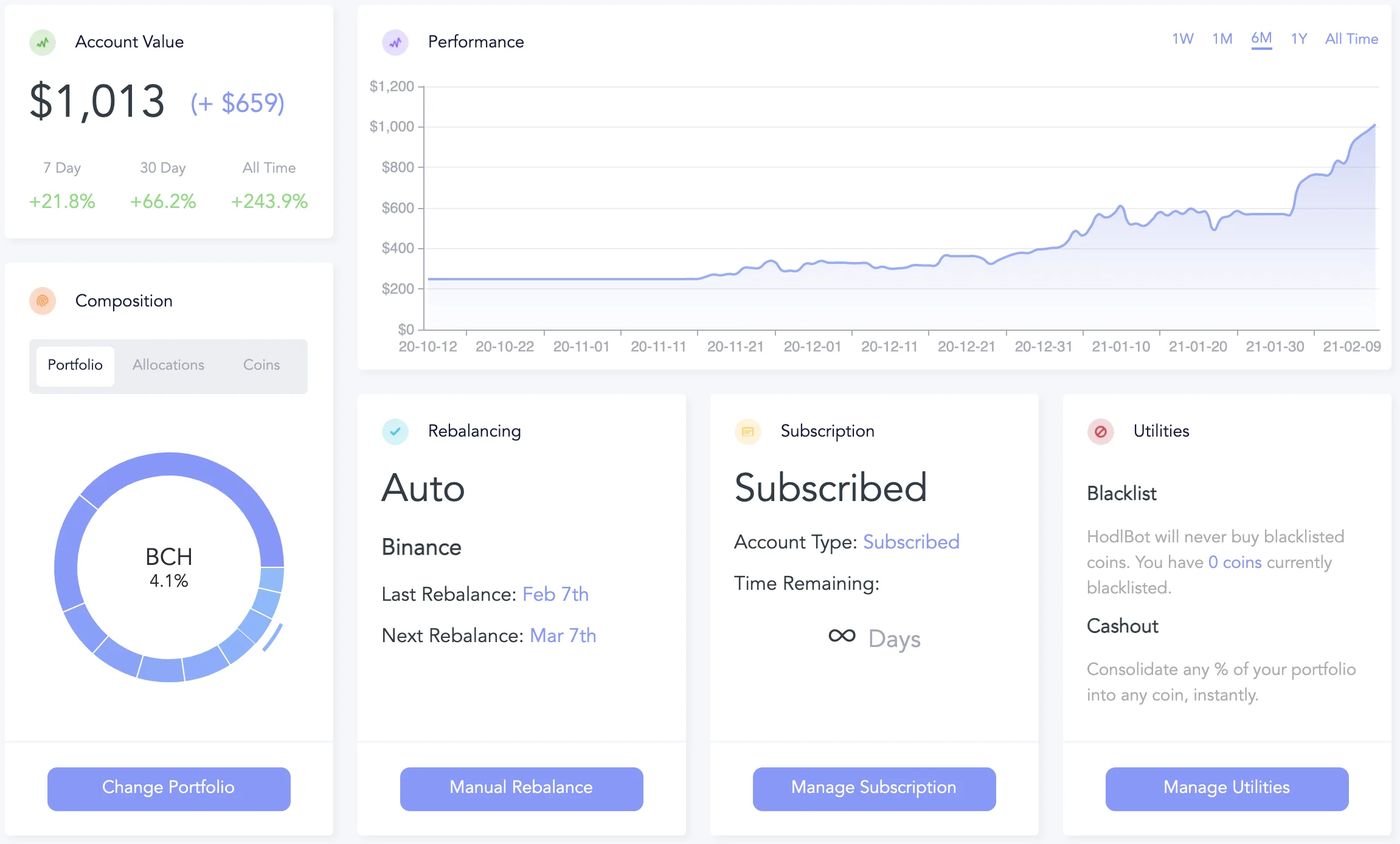Set performance range to 1M
The image size is (1400, 844).
point(1222,39)
